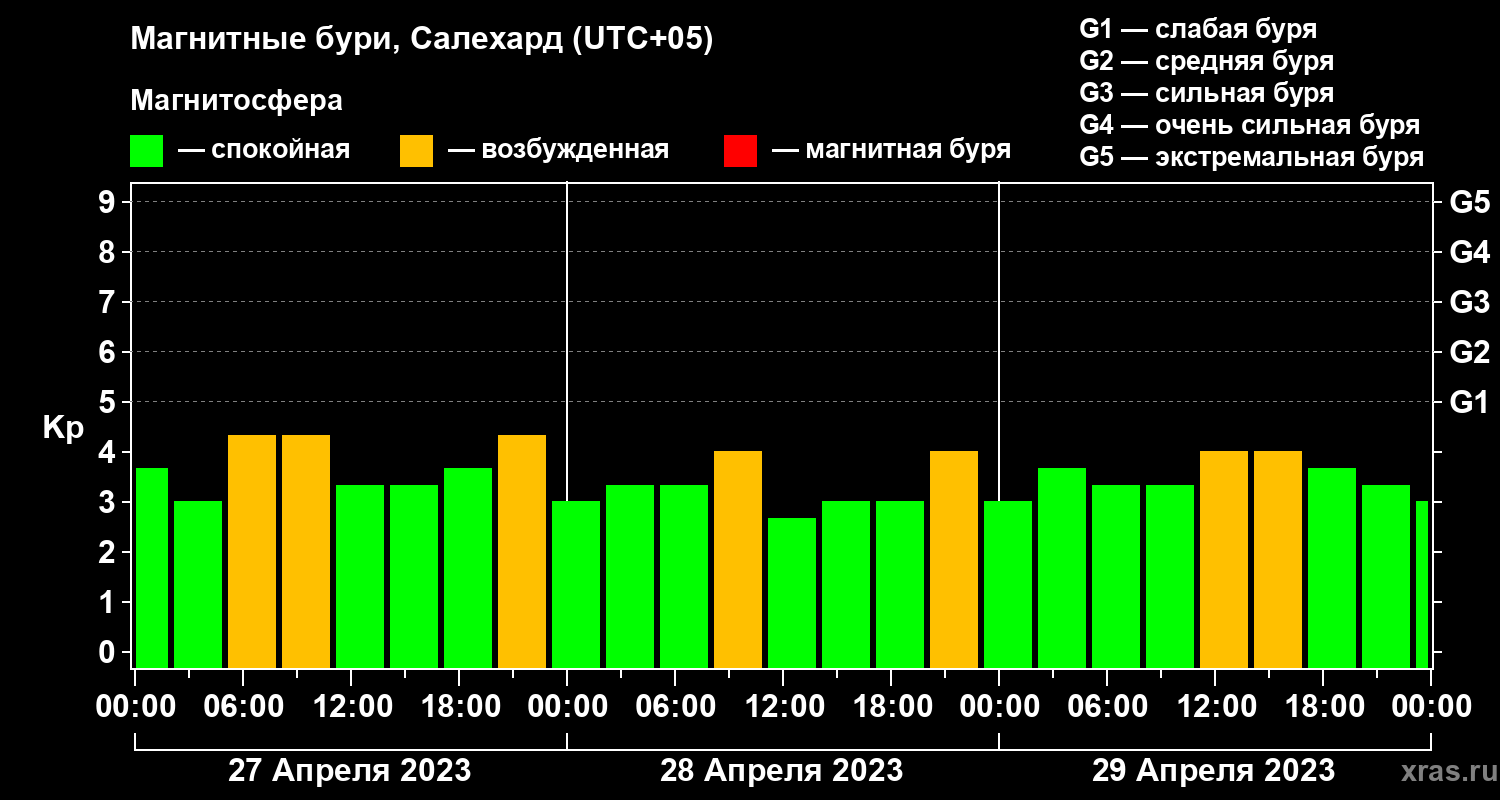The height and width of the screenshot is (800, 1500).
Task: Click the '— спокойная' legend label
Action: point(264,150)
